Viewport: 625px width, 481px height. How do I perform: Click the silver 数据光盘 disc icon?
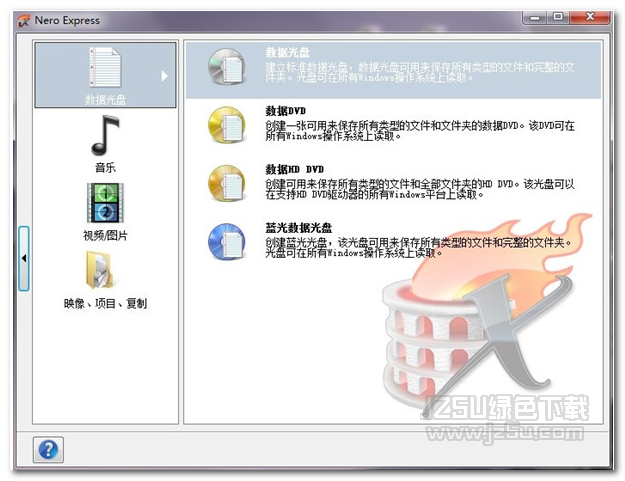[x=226, y=67]
